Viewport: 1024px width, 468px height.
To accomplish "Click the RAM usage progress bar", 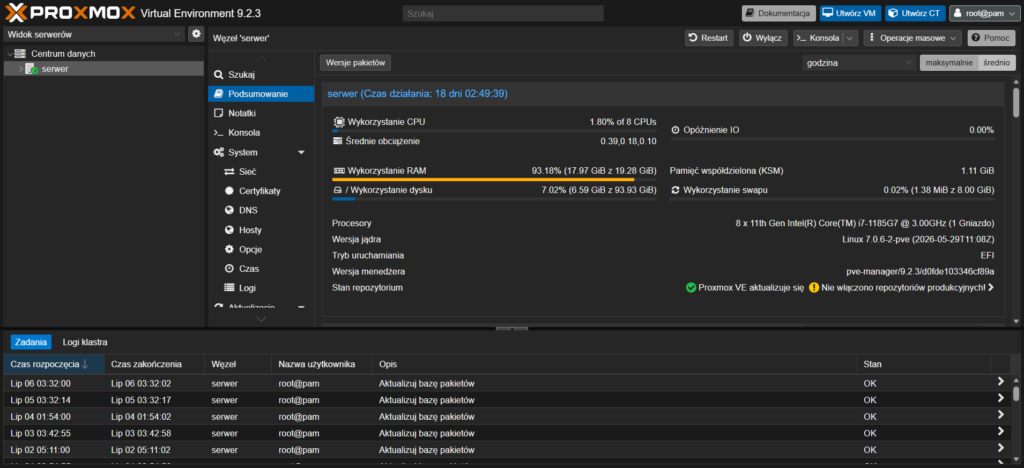I will point(494,179).
